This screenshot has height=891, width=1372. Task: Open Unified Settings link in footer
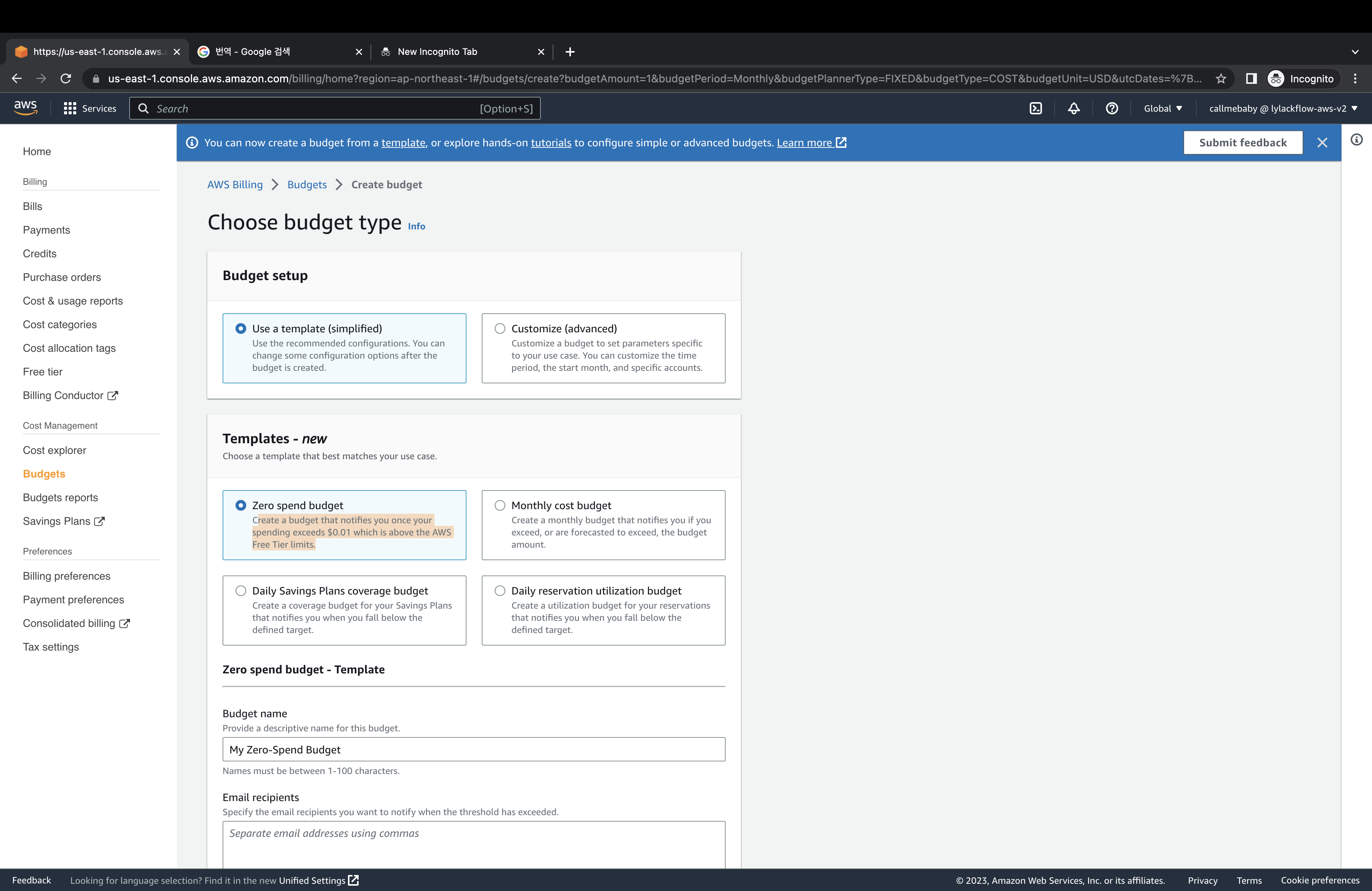[x=318, y=880]
